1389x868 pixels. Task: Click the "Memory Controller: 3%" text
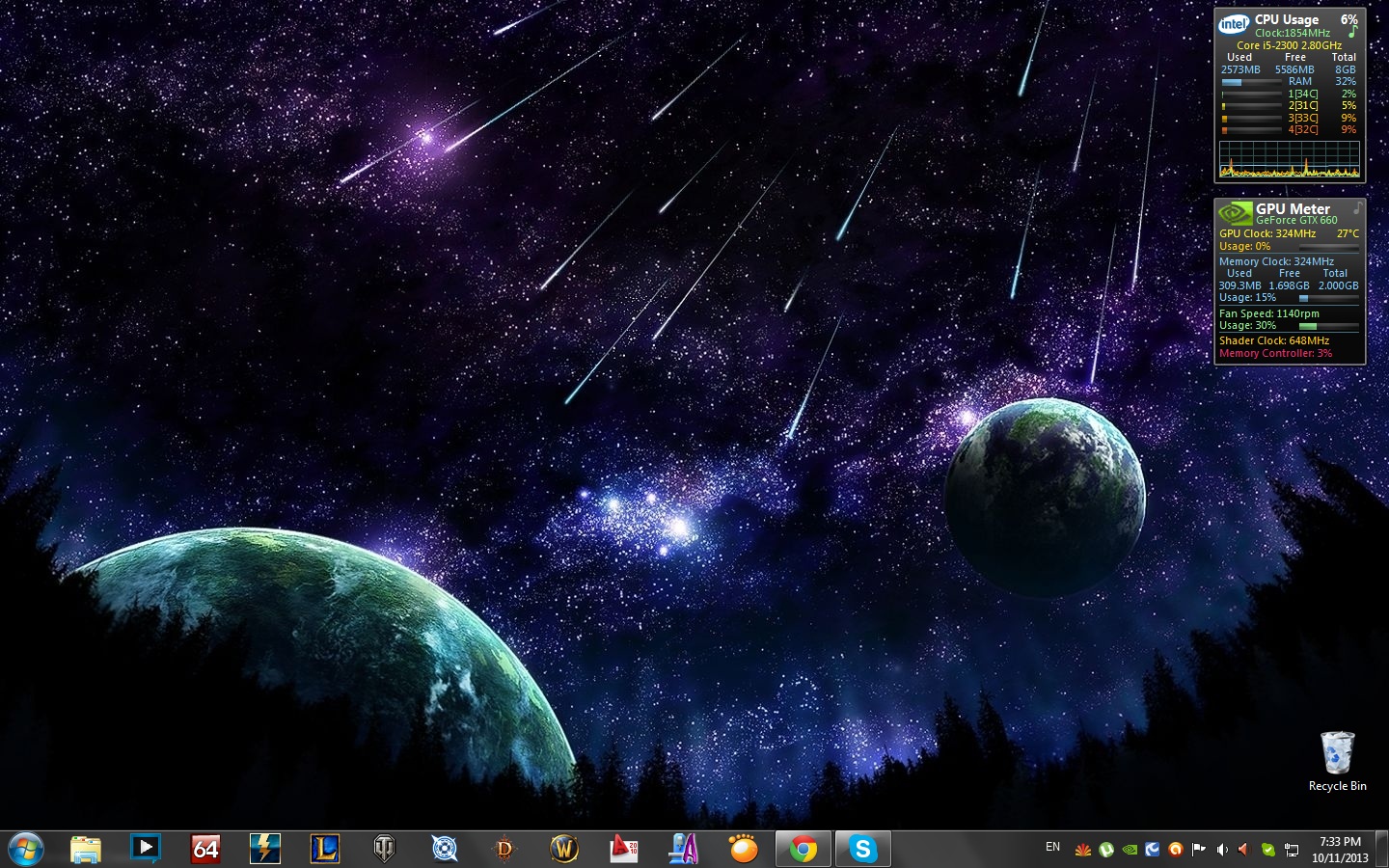pyautogui.click(x=1275, y=353)
